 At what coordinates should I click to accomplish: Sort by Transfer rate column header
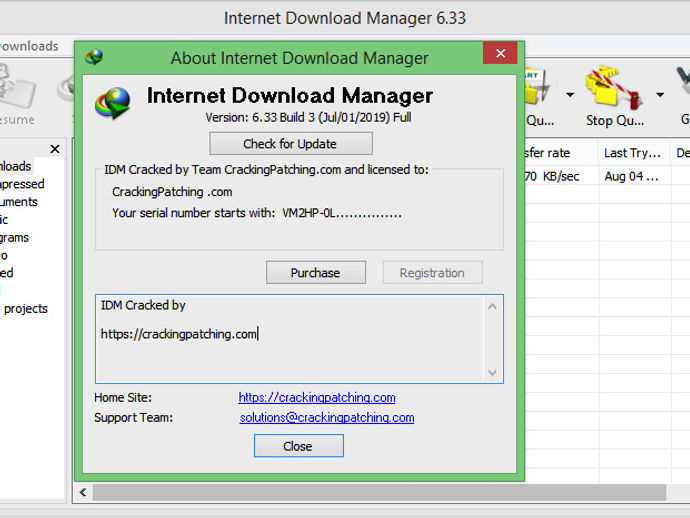click(x=561, y=153)
